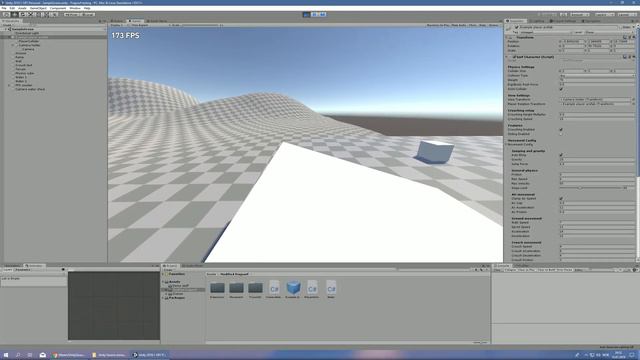The width and height of the screenshot is (640, 360).
Task: Select the Hand tool in Unity toolbar
Action: pyautogui.click(x=6, y=14)
